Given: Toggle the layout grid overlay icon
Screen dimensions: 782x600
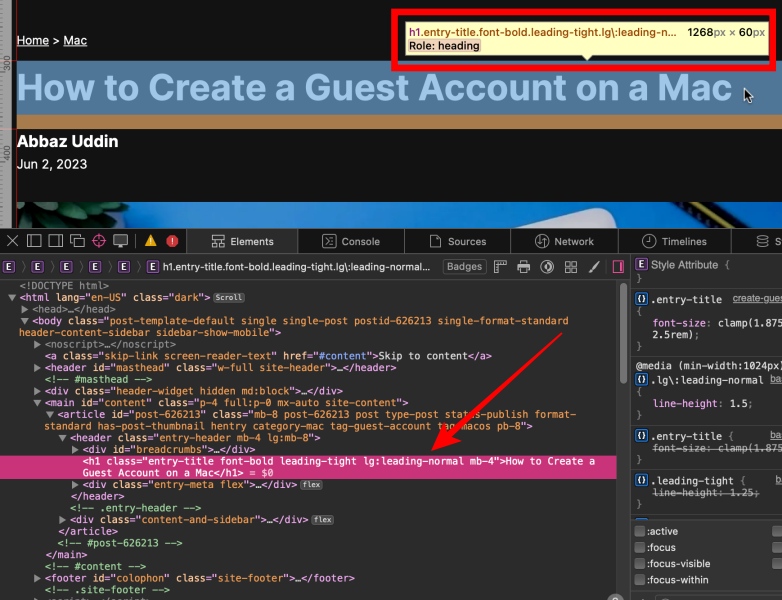Looking at the screenshot, I should pos(571,267).
